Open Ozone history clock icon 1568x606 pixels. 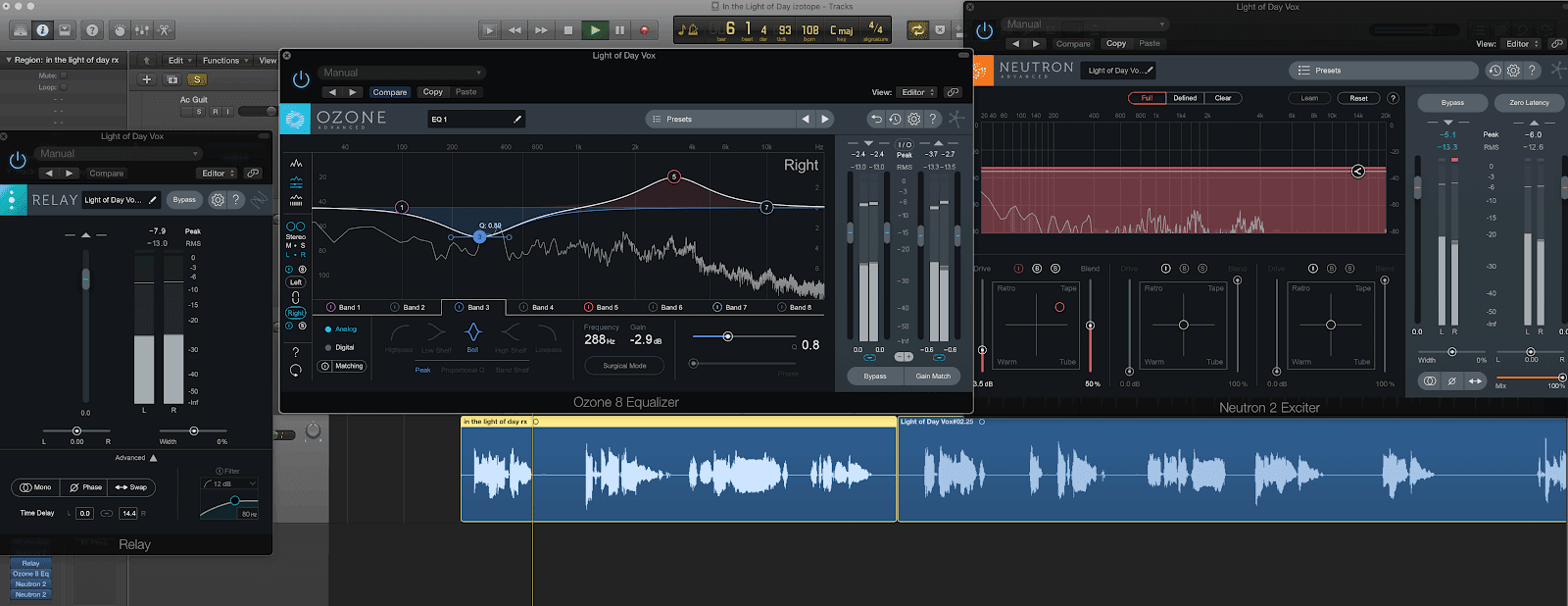point(895,119)
